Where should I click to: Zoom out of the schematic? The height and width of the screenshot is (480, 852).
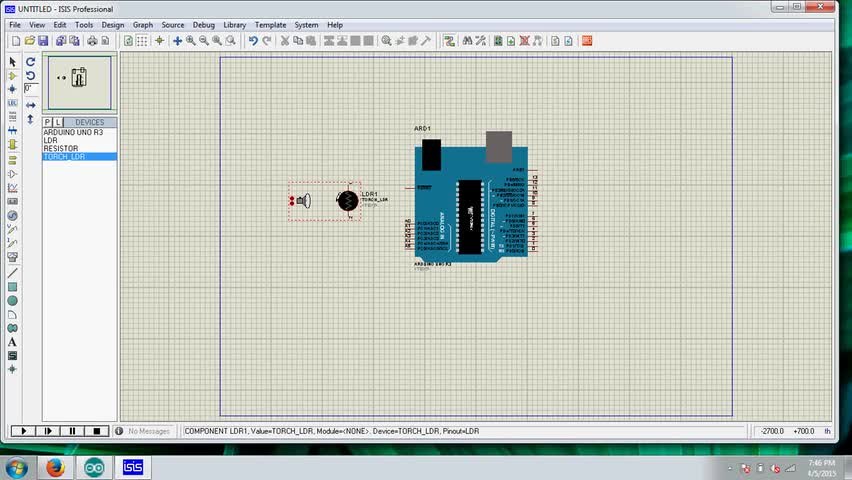tap(204, 41)
